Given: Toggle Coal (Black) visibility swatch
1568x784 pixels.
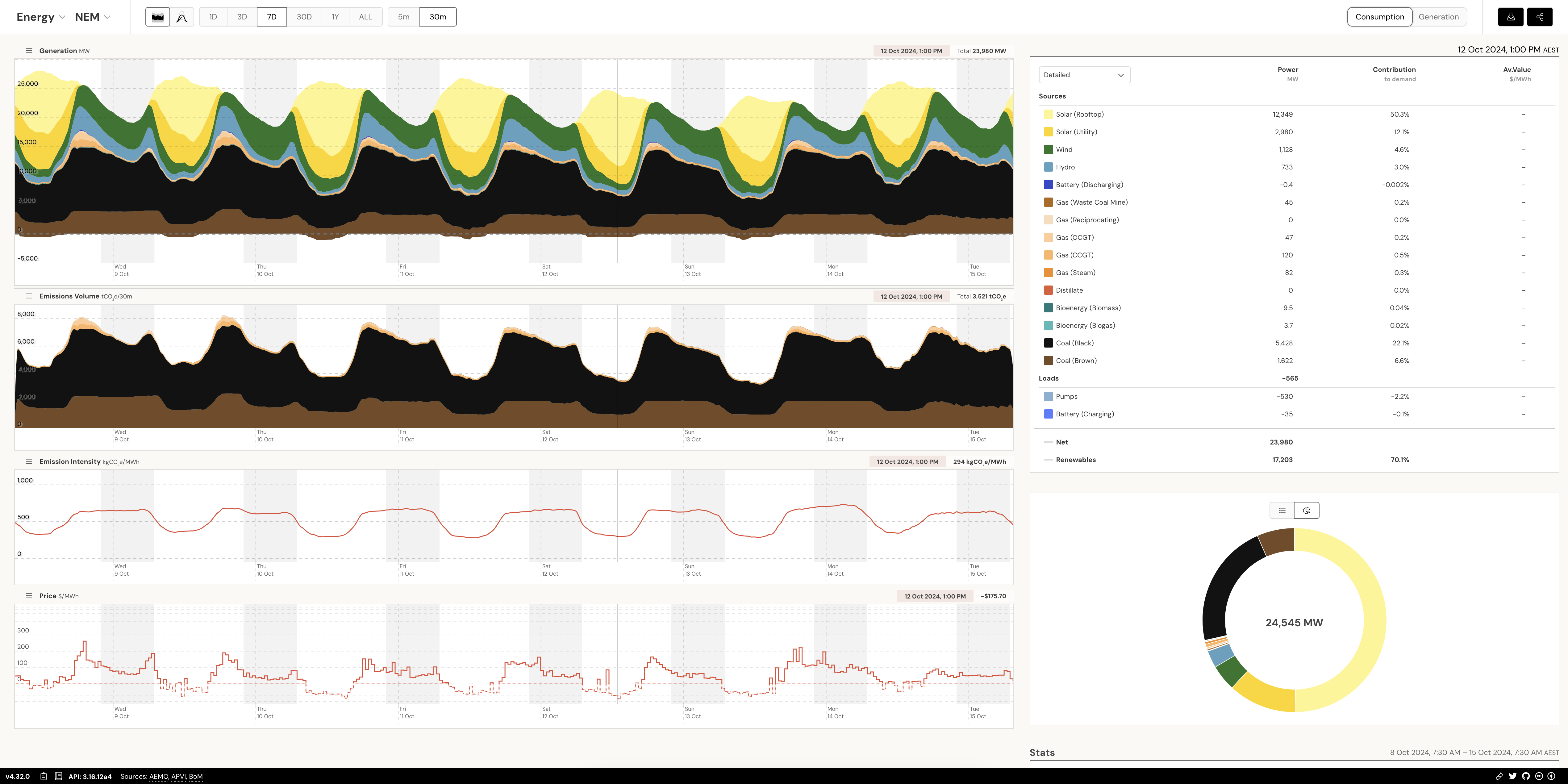Looking at the screenshot, I should click(1048, 343).
